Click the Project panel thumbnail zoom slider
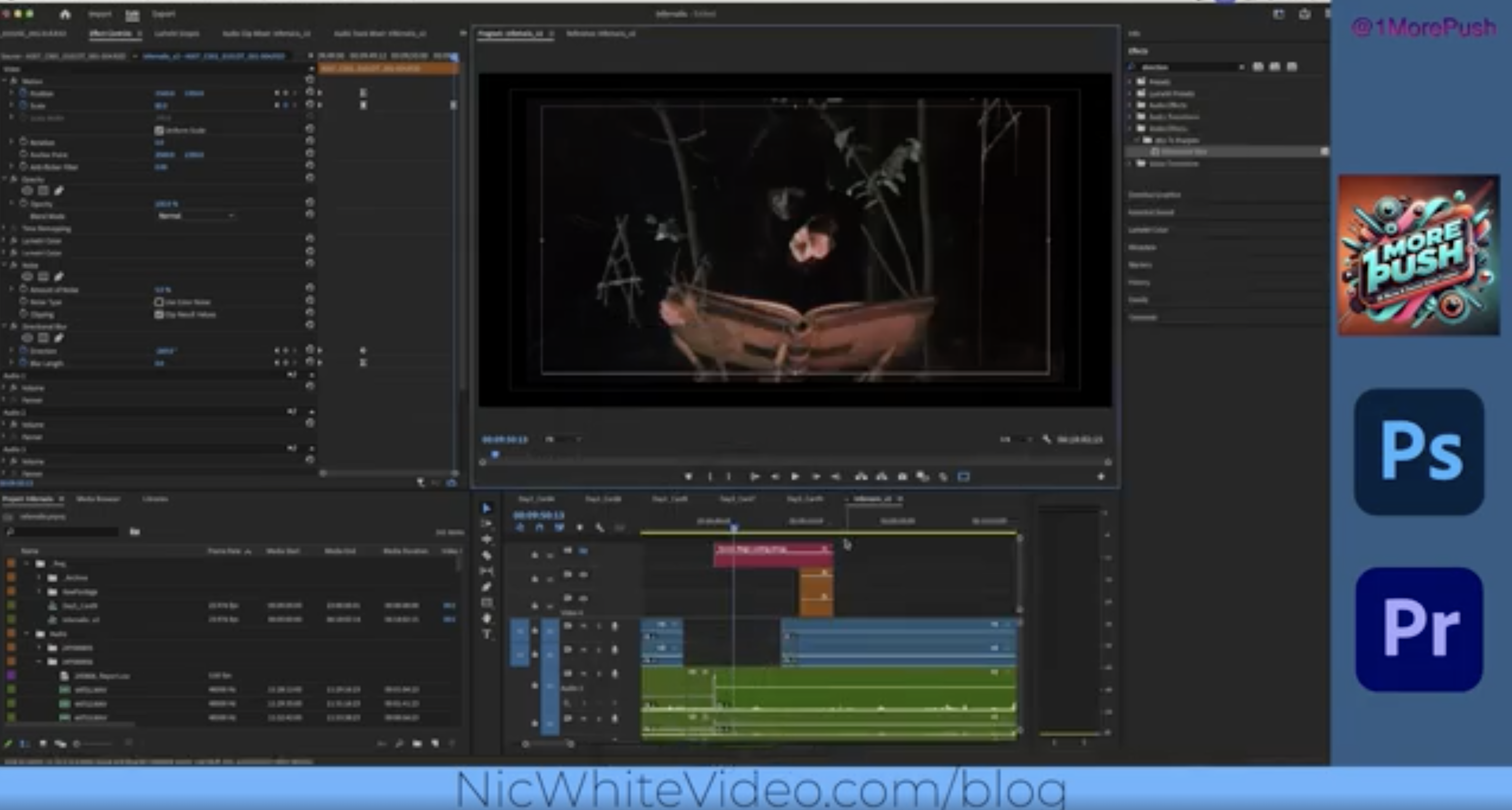 click(93, 744)
